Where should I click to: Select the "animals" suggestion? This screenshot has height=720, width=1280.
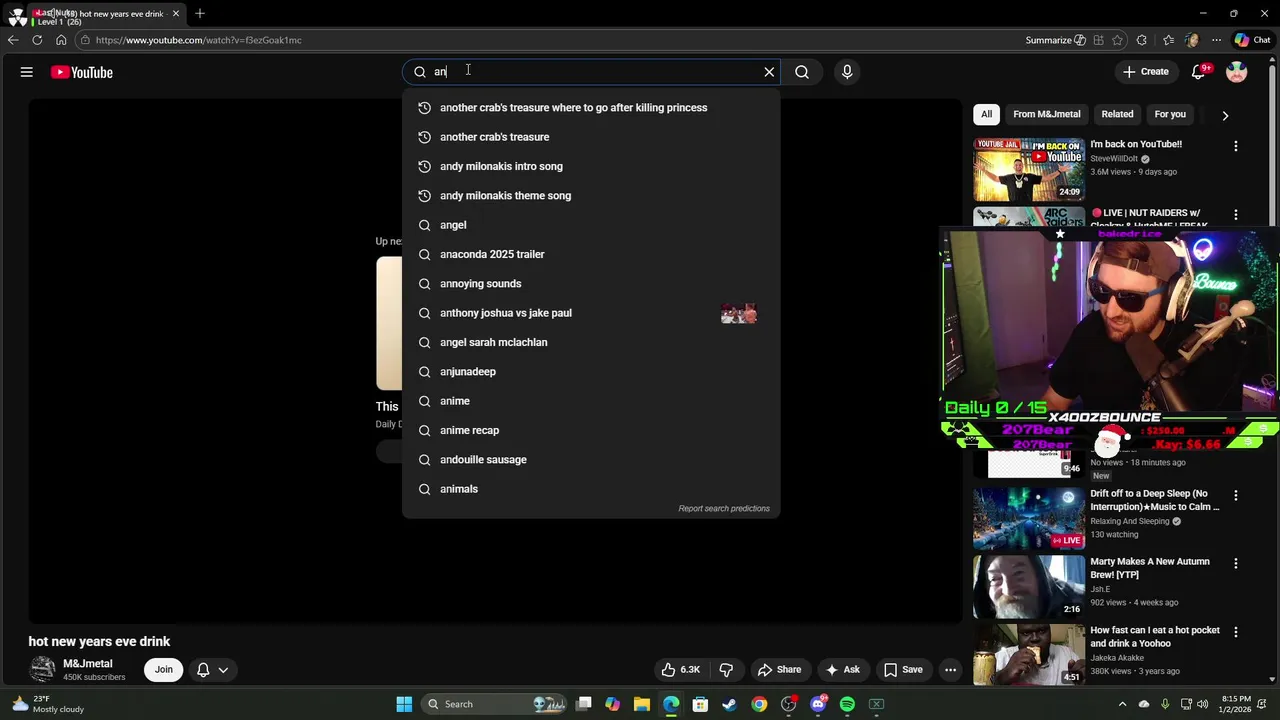[590, 489]
